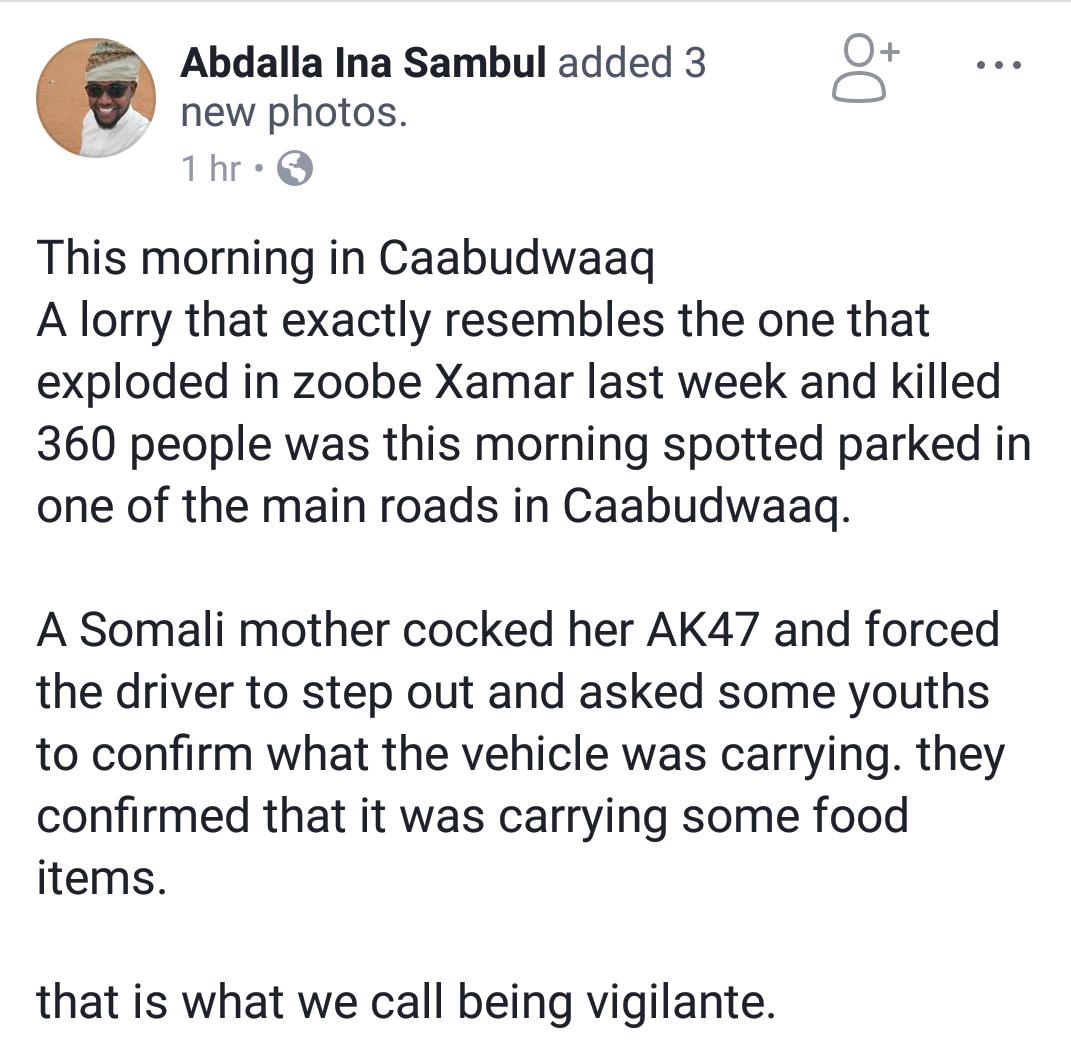Open the Abdalla Ina Sambul profile name link
The image size is (1071, 1046).
coord(363,63)
